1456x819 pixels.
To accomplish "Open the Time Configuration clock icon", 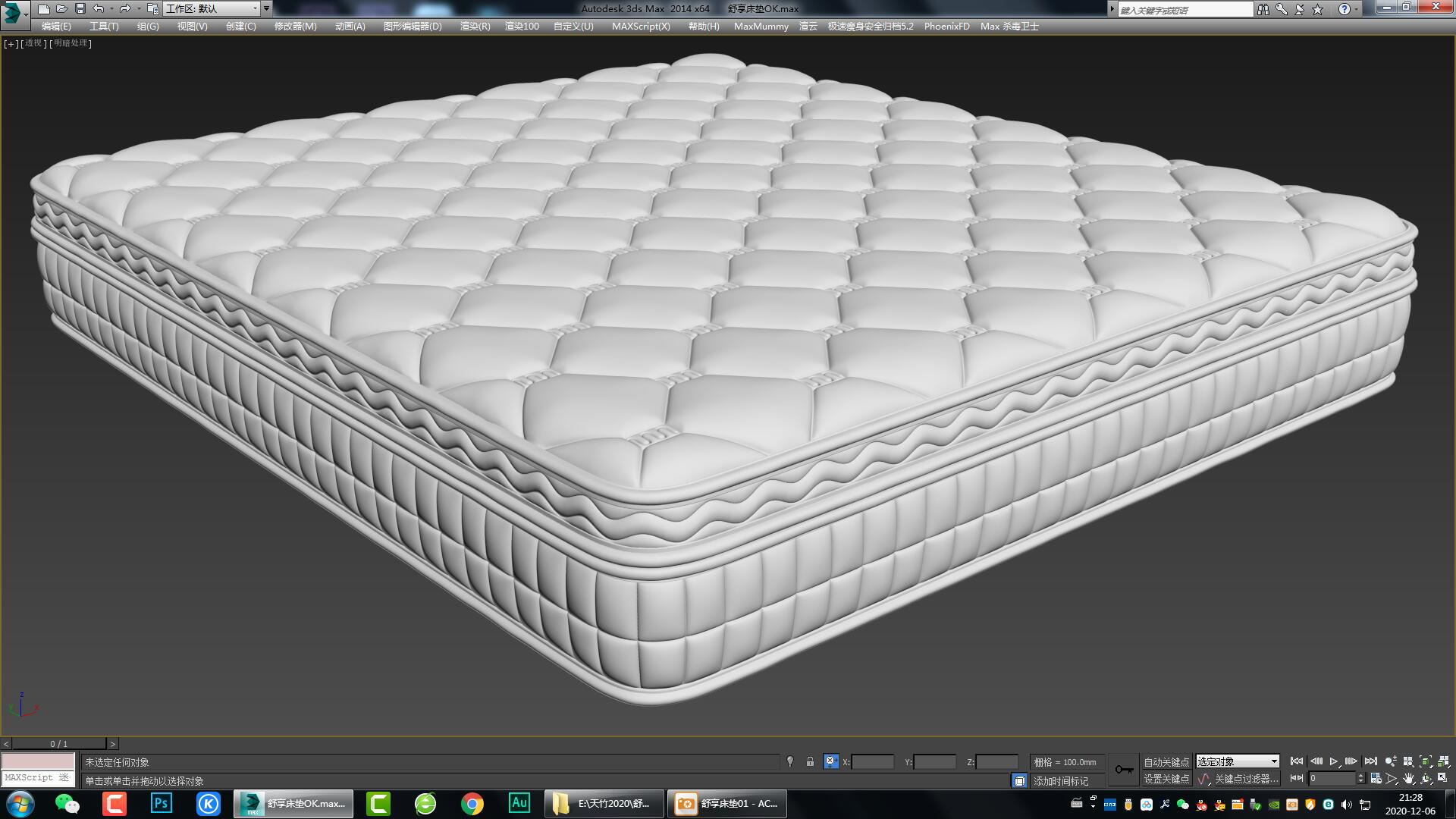I will coord(1376,779).
